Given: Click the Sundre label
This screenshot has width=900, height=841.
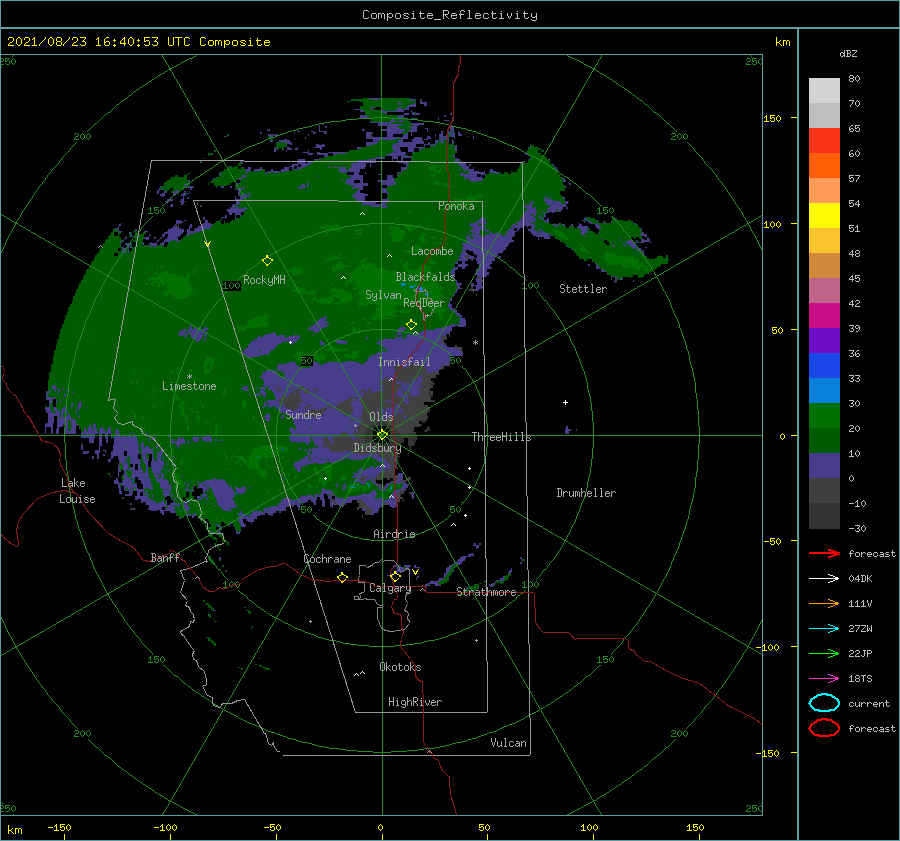Looking at the screenshot, I should 303,414.
